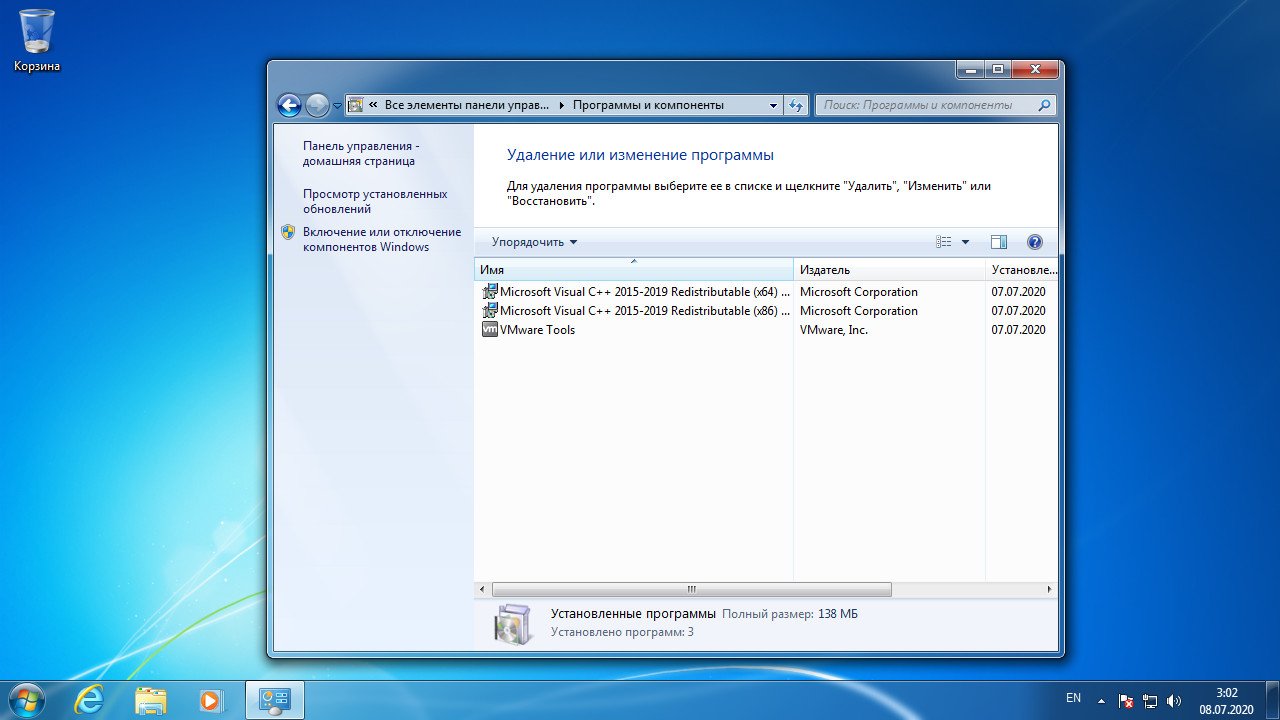Sort by the 'Имя' column header
The height and width of the screenshot is (720, 1280).
[x=634, y=270]
